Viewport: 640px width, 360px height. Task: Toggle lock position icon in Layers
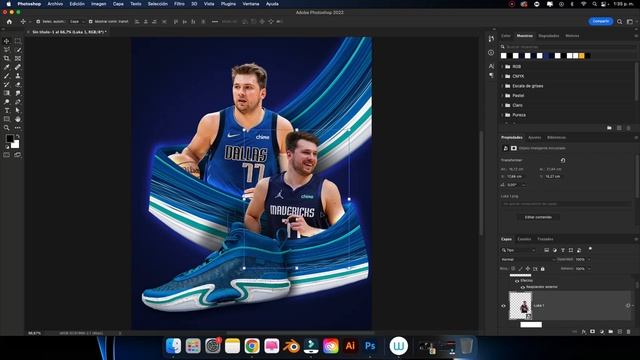528,269
